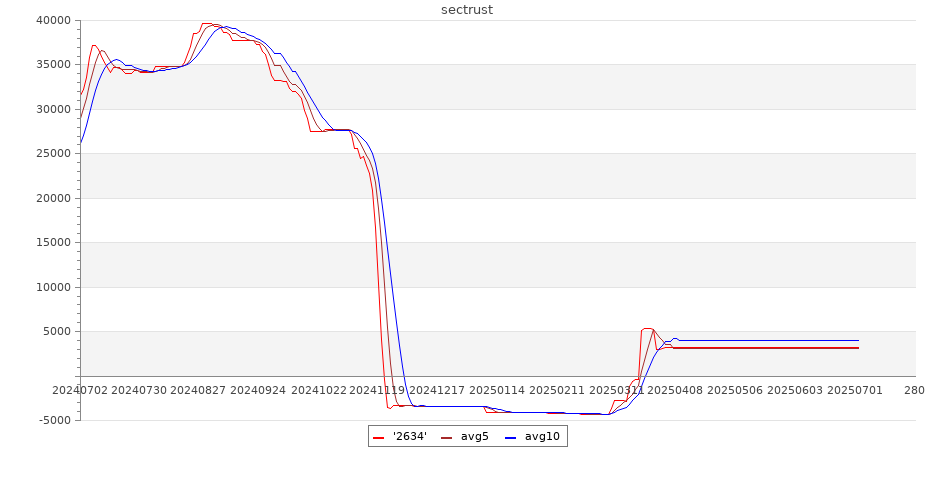This screenshot has height=500, width=935.
Task: Click the 20250311 x-axis date label
Action: pyautogui.click(x=616, y=390)
